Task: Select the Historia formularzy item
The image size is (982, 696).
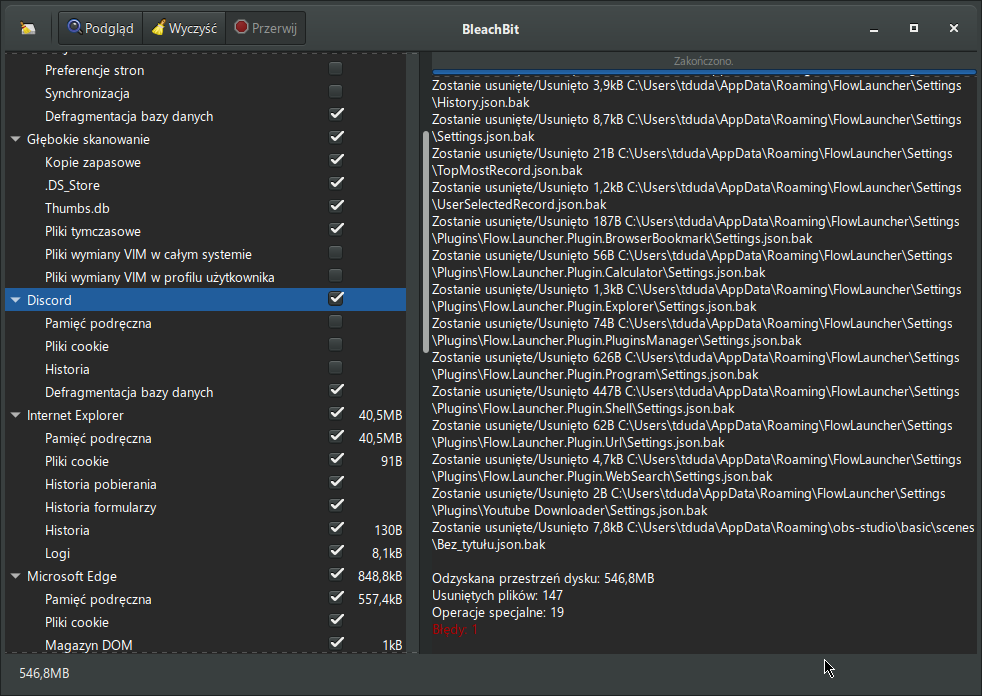Action: 100,507
